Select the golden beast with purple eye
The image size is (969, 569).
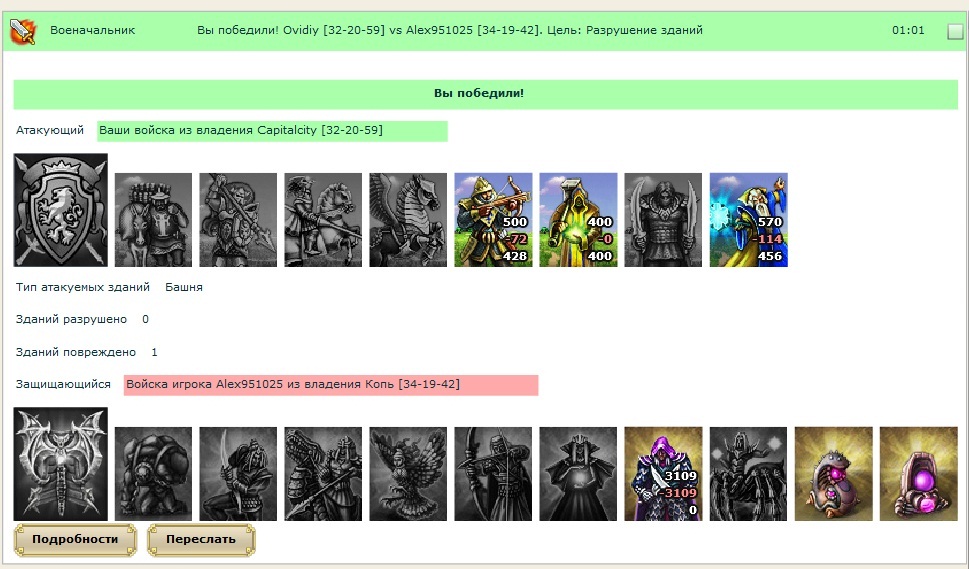point(834,474)
